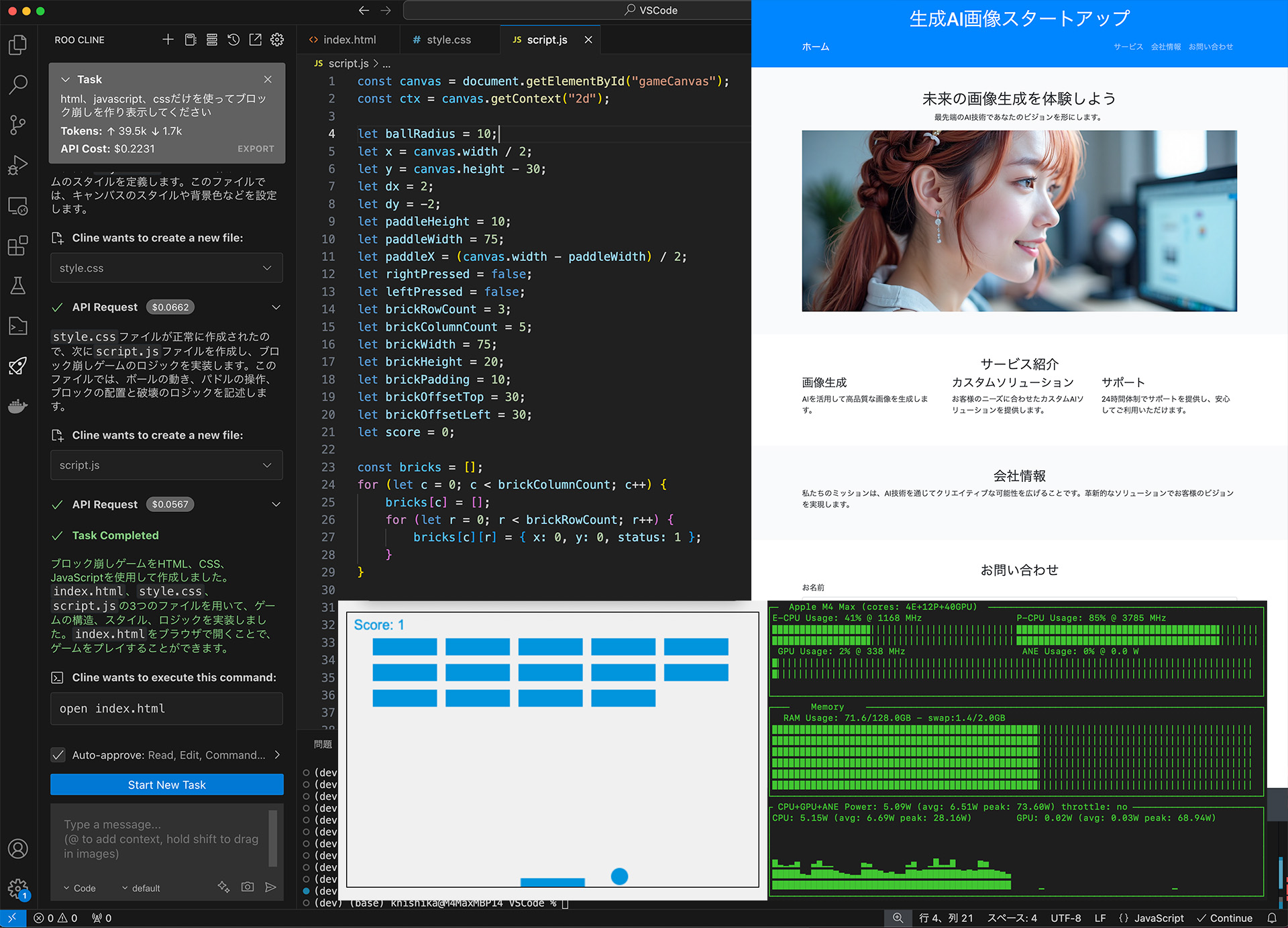Collapse the Task header chevron
This screenshot has height=928, width=1288.
point(66,79)
